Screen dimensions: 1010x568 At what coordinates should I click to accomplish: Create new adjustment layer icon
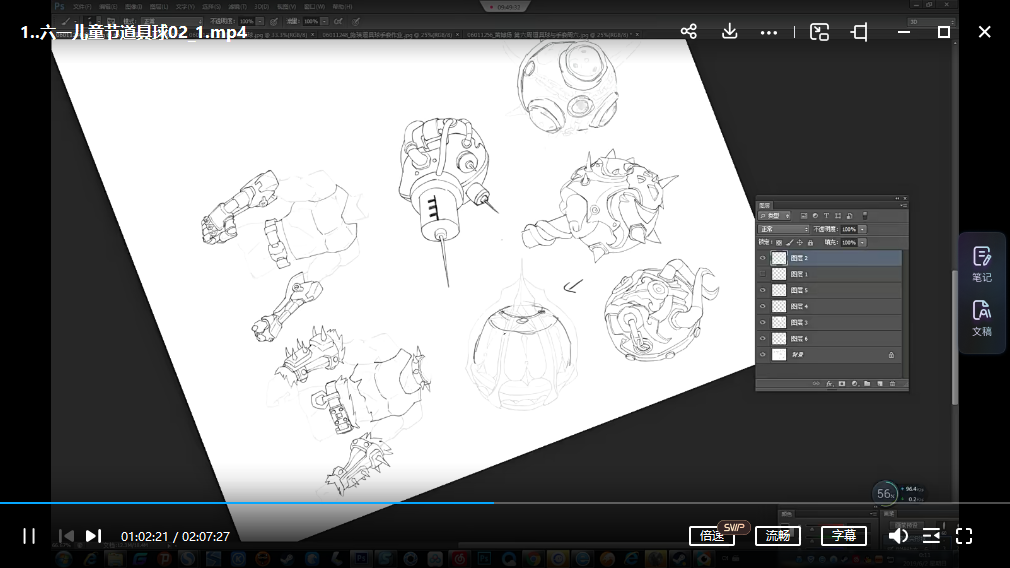[855, 384]
